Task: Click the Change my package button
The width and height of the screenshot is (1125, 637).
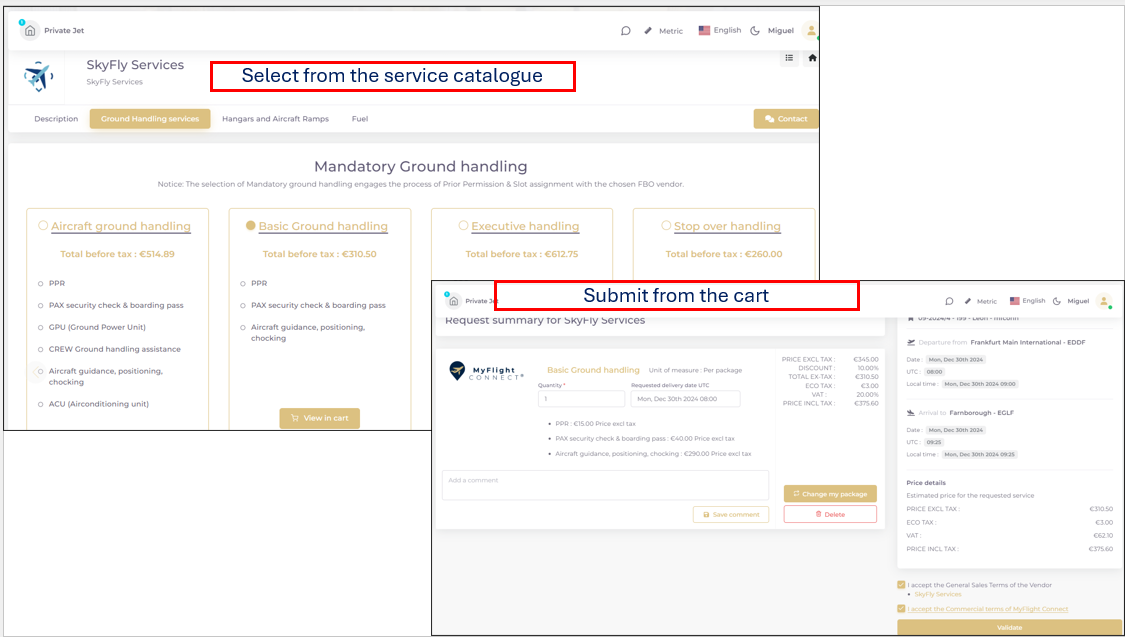Action: (x=830, y=494)
